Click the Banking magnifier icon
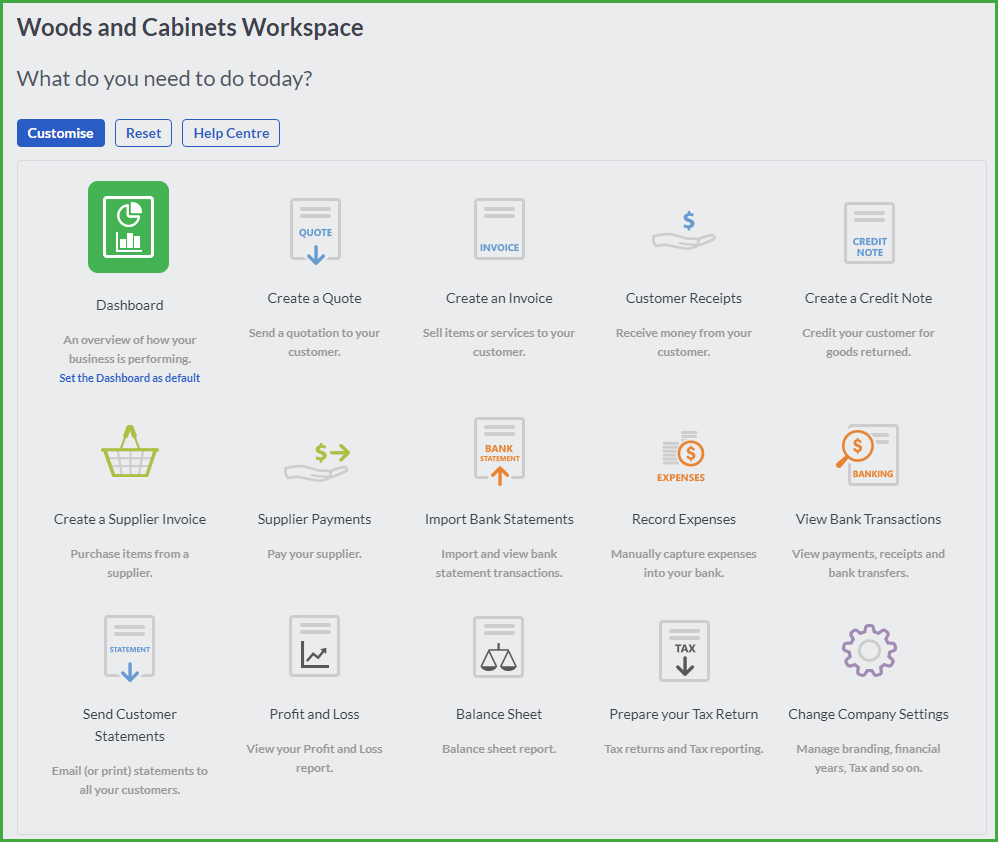This screenshot has width=998, height=842. pyautogui.click(x=868, y=454)
